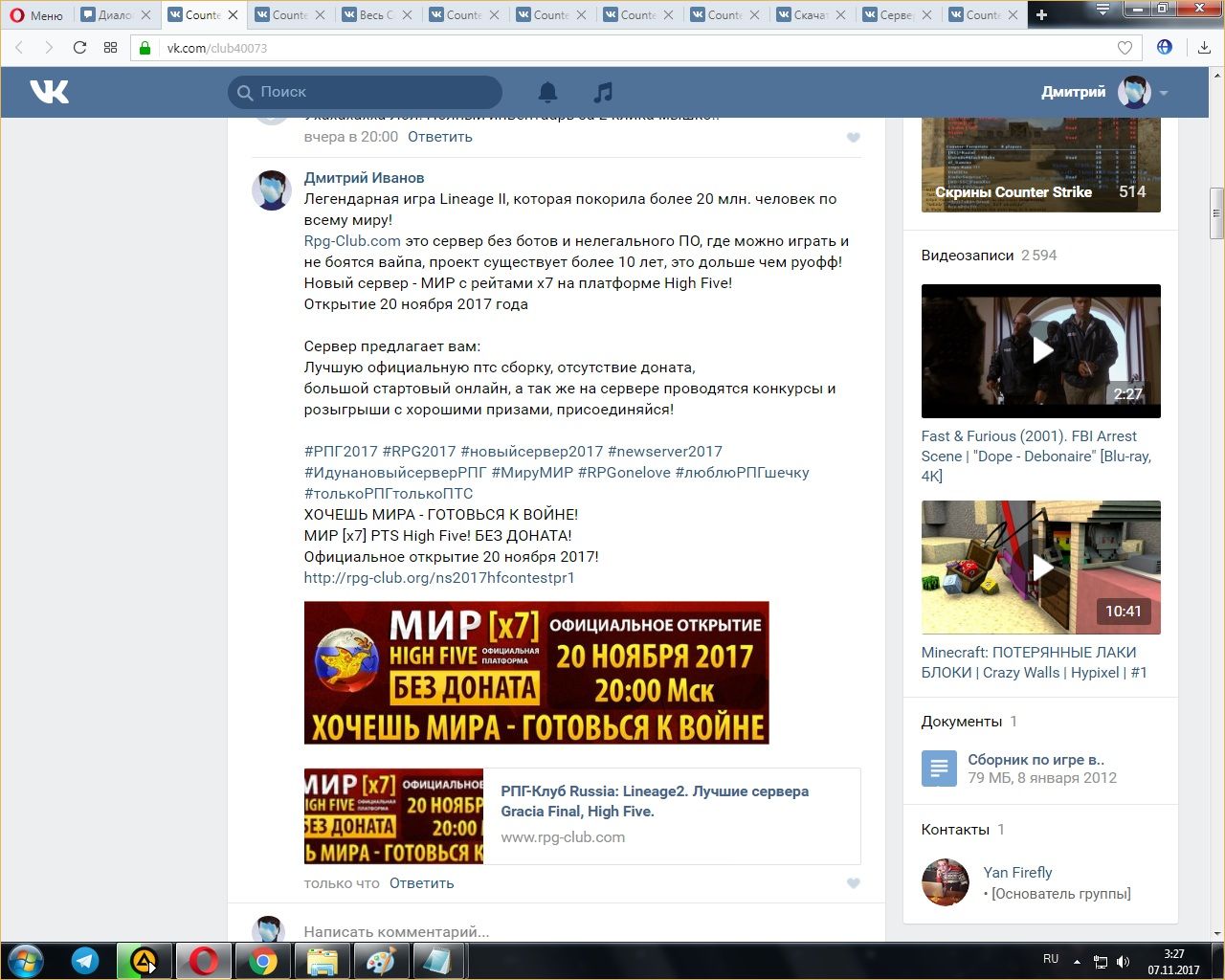The image size is (1225, 980).
Task: Open РПГ-Клуб Russia link preview title
Action: (655, 801)
